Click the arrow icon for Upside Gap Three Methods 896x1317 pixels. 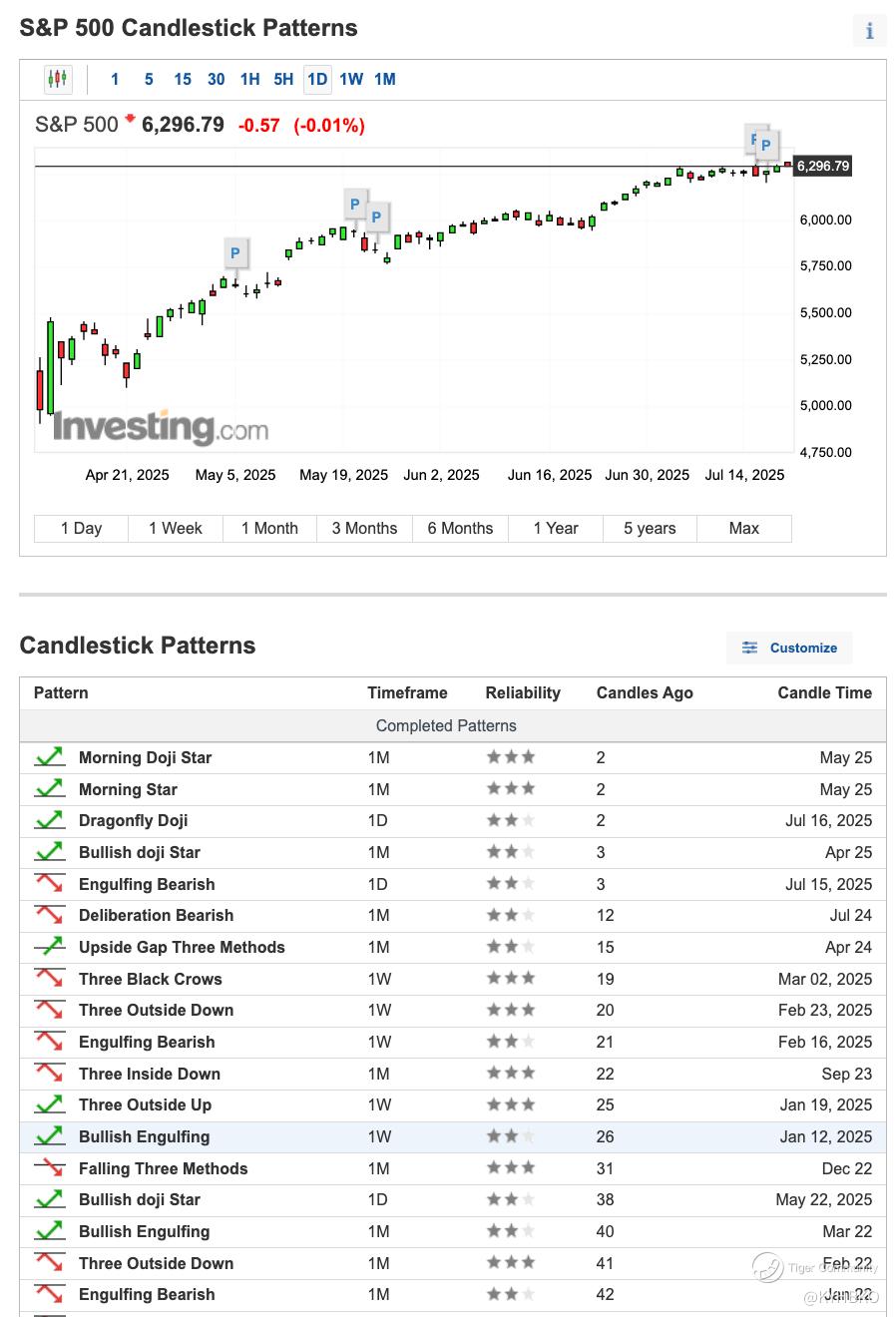(x=50, y=947)
